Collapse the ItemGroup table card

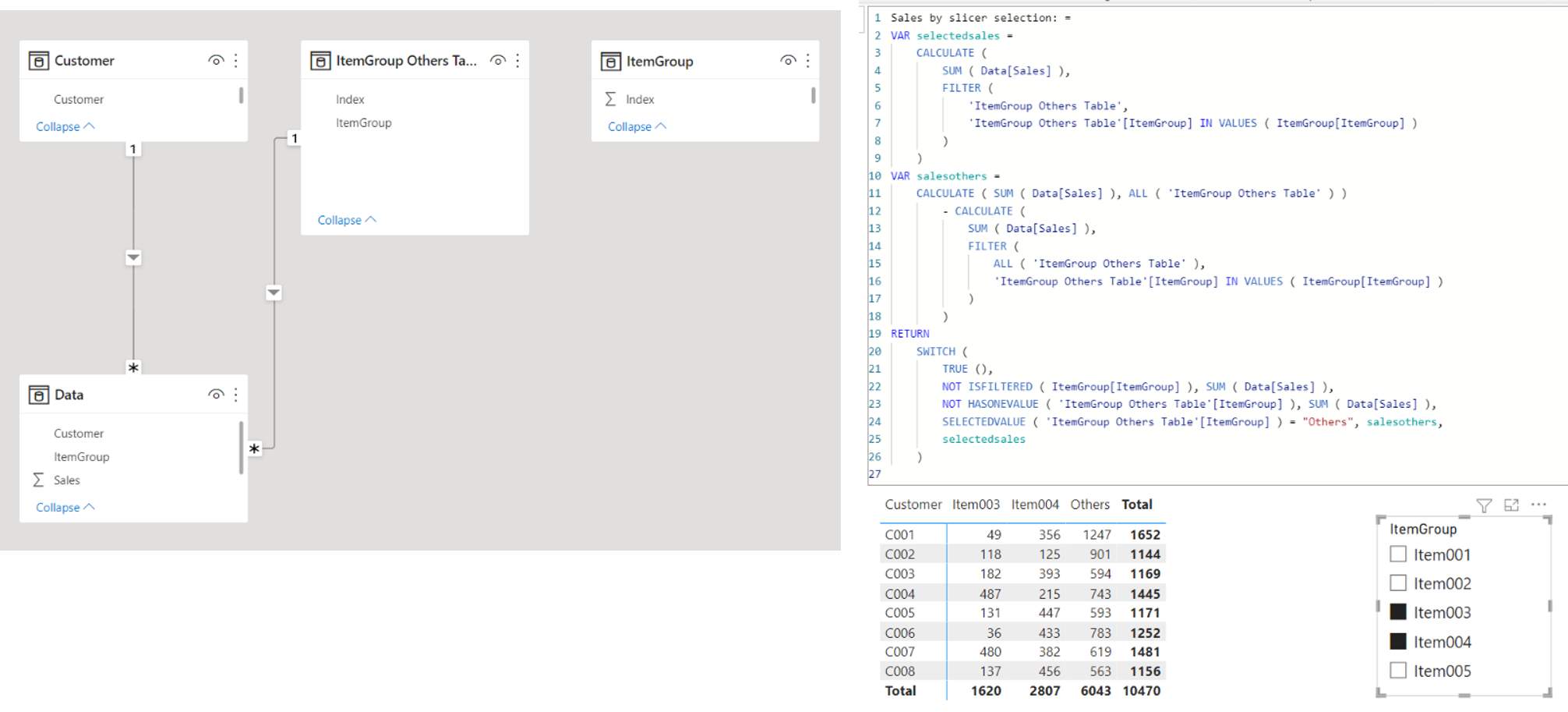click(637, 126)
